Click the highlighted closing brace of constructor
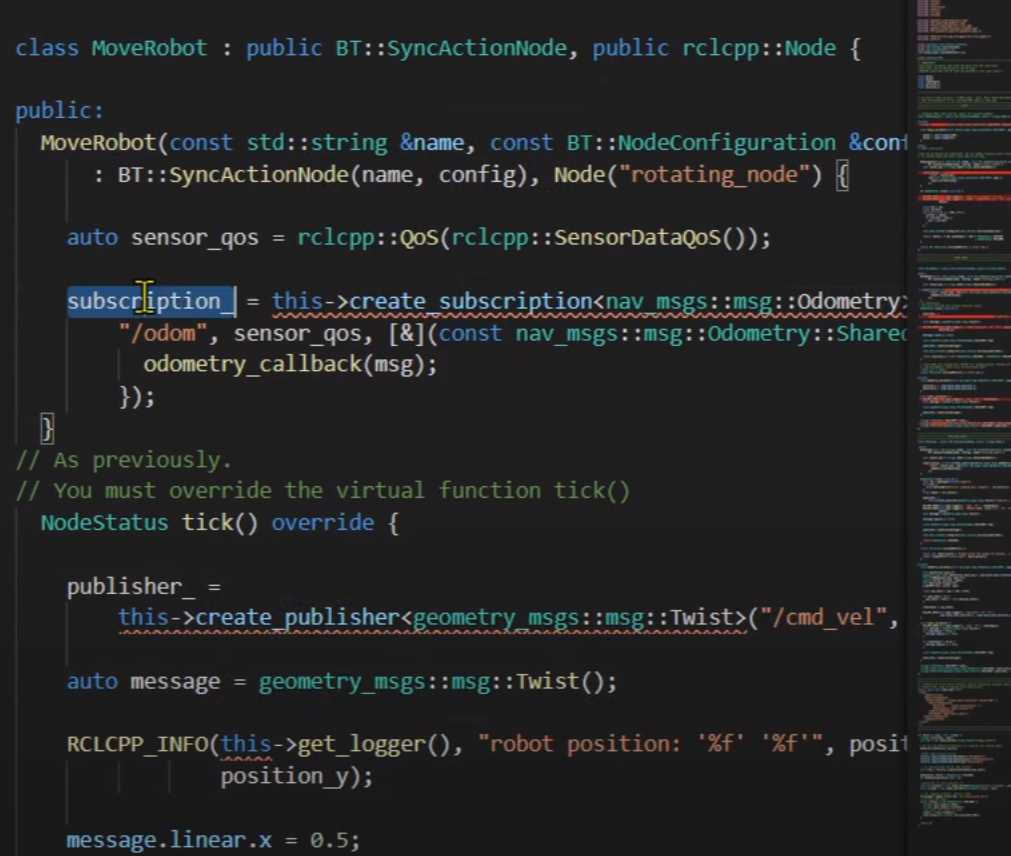The width and height of the screenshot is (1011, 856). tap(46, 429)
